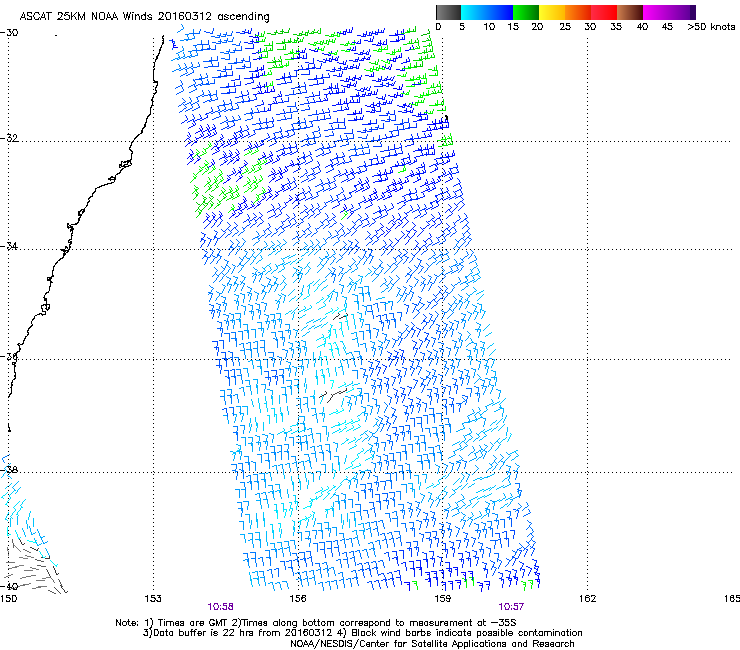Click the '156' longitude axis label

(298, 599)
